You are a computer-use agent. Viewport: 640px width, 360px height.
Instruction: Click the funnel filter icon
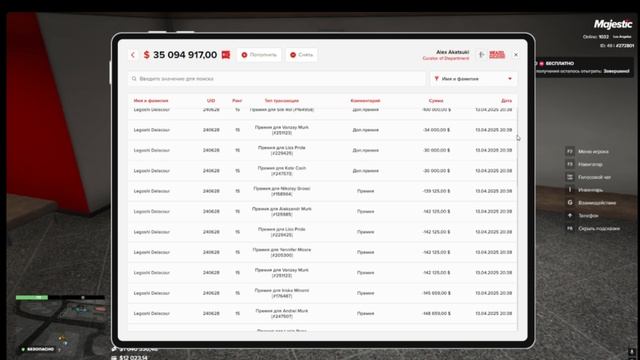pos(436,79)
